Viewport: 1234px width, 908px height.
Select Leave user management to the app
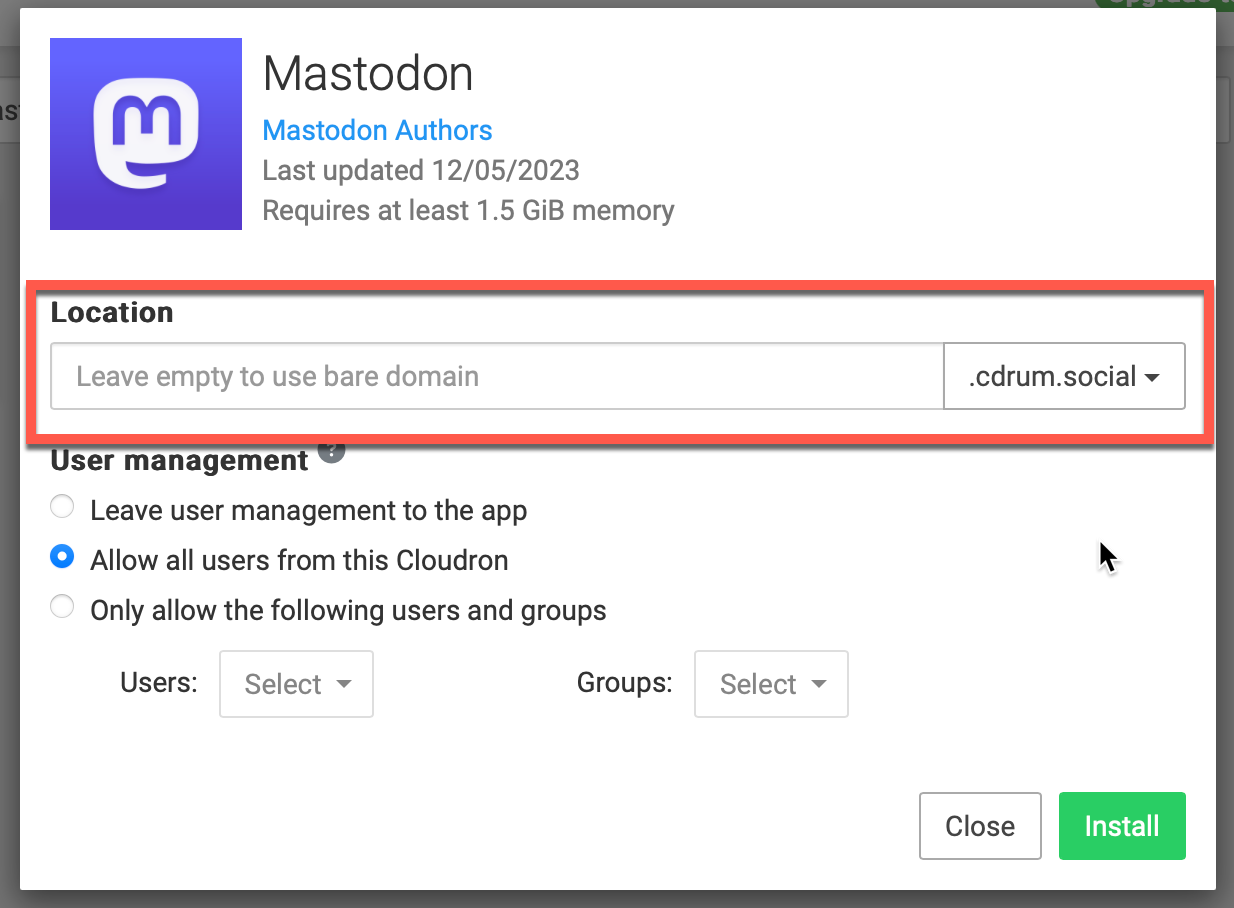63,508
